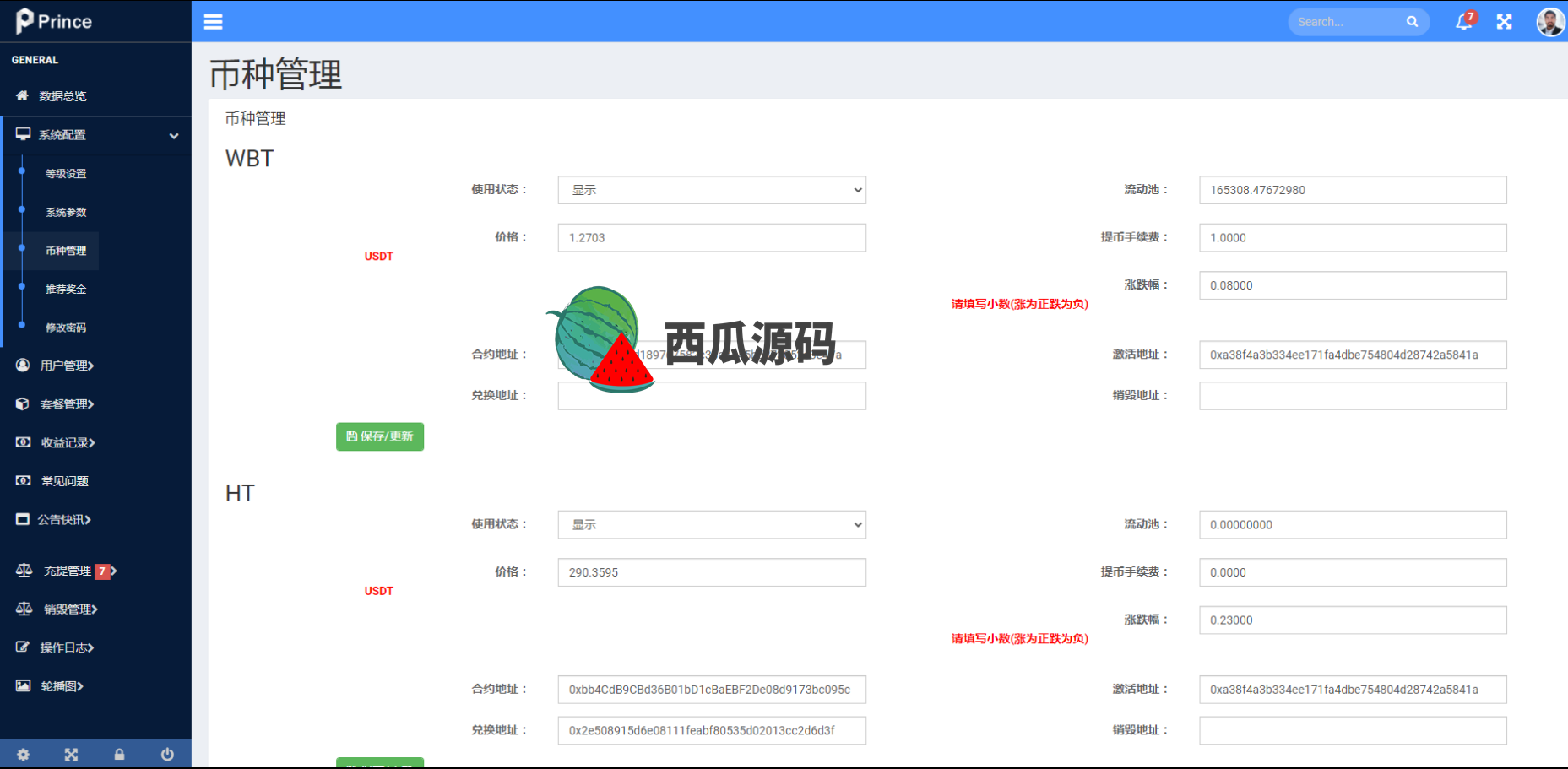This screenshot has height=769, width=1568.
Task: Expand 操作日志 menu
Action: [x=67, y=647]
